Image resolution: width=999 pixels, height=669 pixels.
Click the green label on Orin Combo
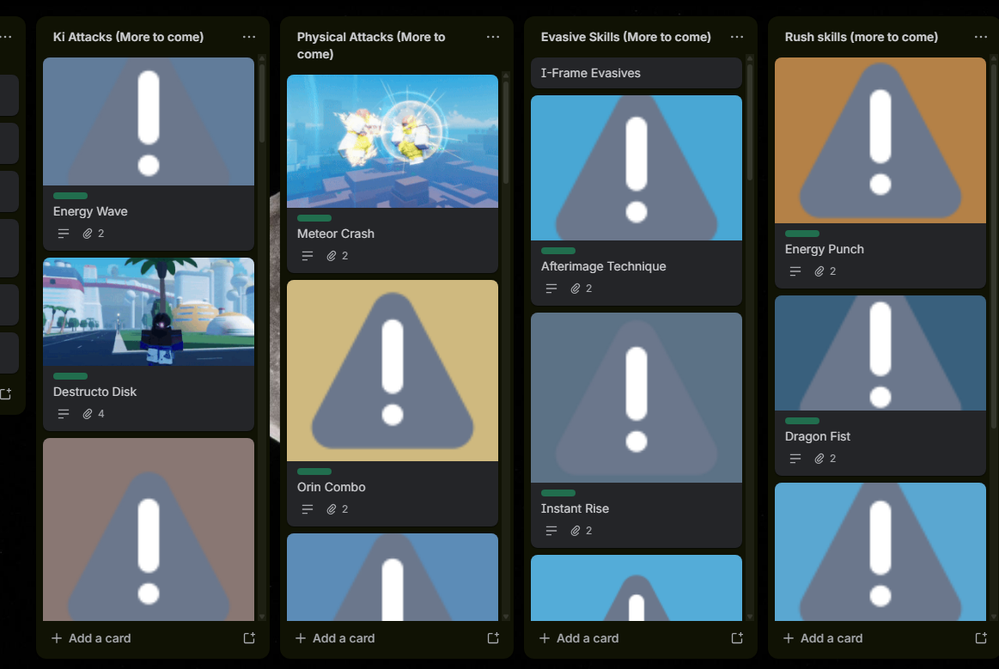[314, 471]
